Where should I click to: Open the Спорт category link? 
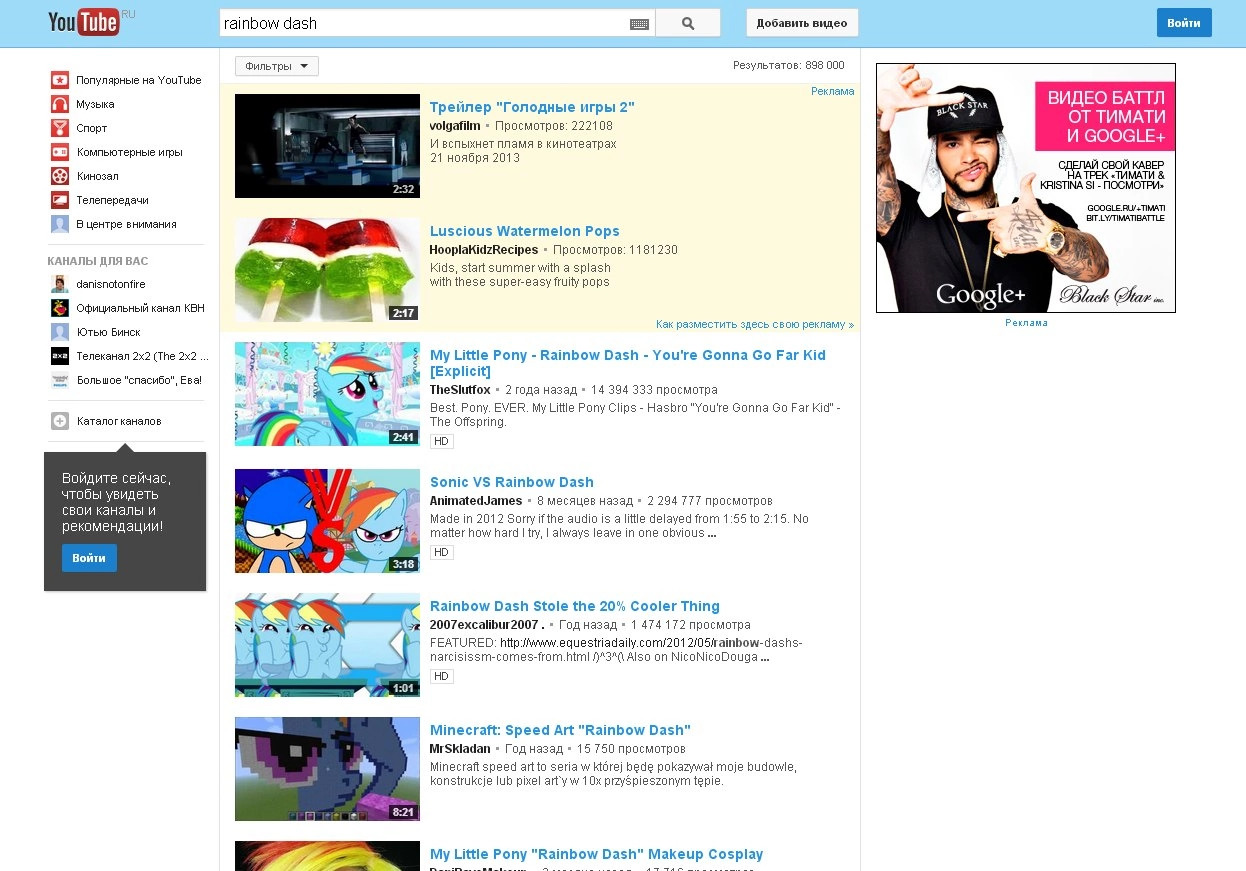92,128
